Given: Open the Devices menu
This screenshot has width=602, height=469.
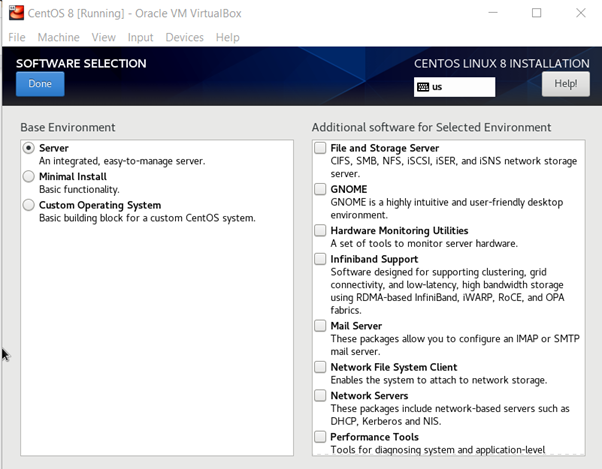Looking at the screenshot, I should [184, 37].
